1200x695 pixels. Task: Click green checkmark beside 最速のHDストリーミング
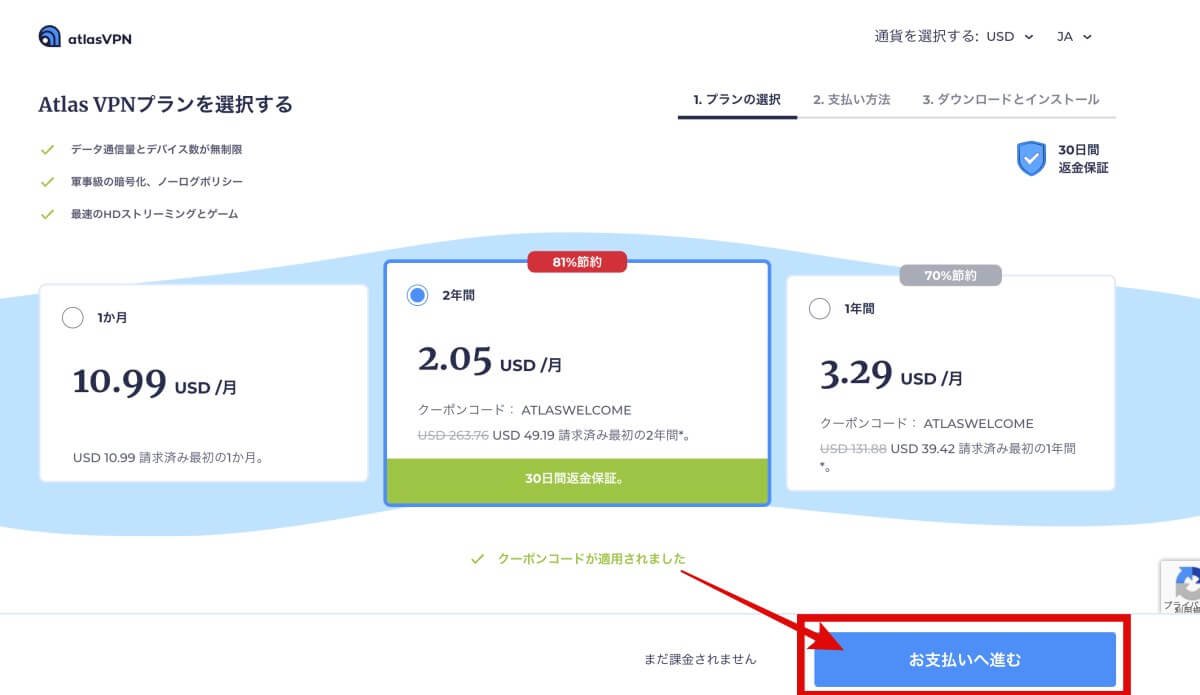46,214
